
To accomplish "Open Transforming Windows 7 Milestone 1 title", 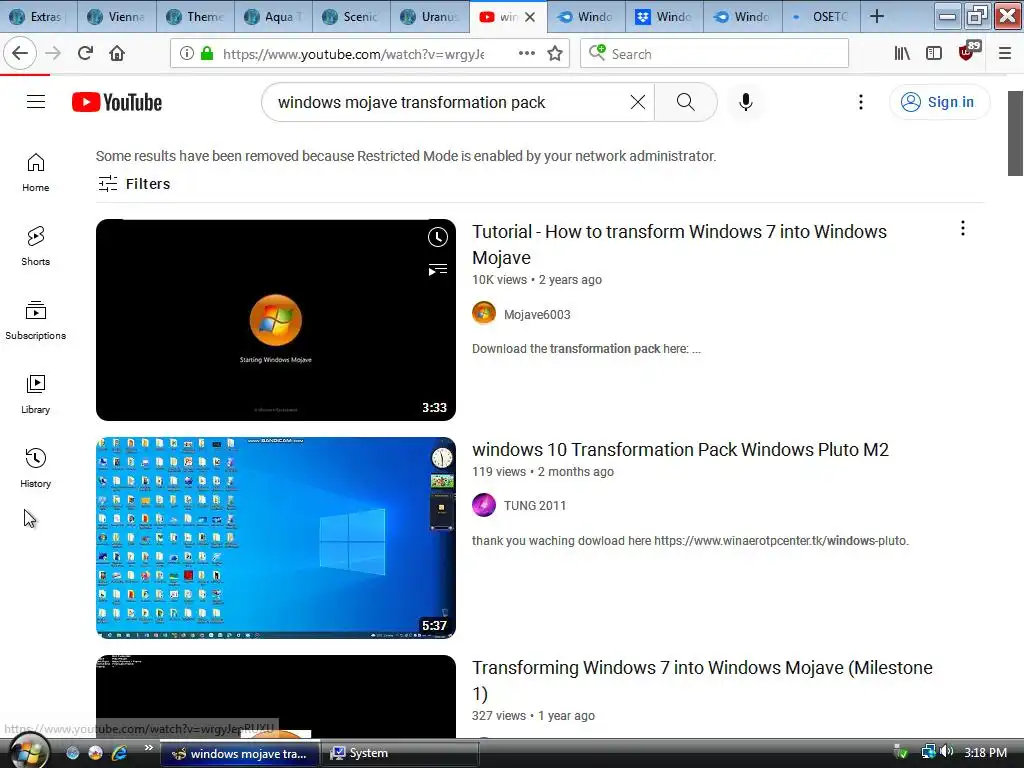I will point(702,680).
